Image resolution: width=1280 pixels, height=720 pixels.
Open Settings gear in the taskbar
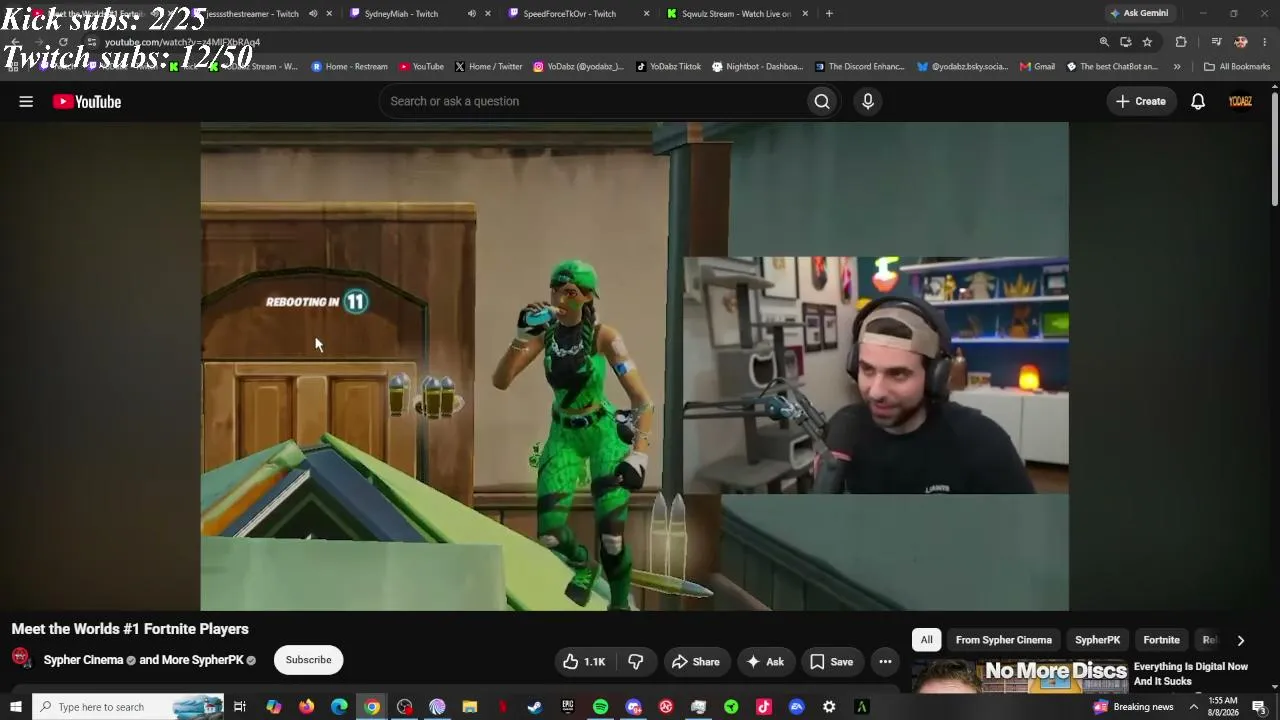(x=829, y=707)
